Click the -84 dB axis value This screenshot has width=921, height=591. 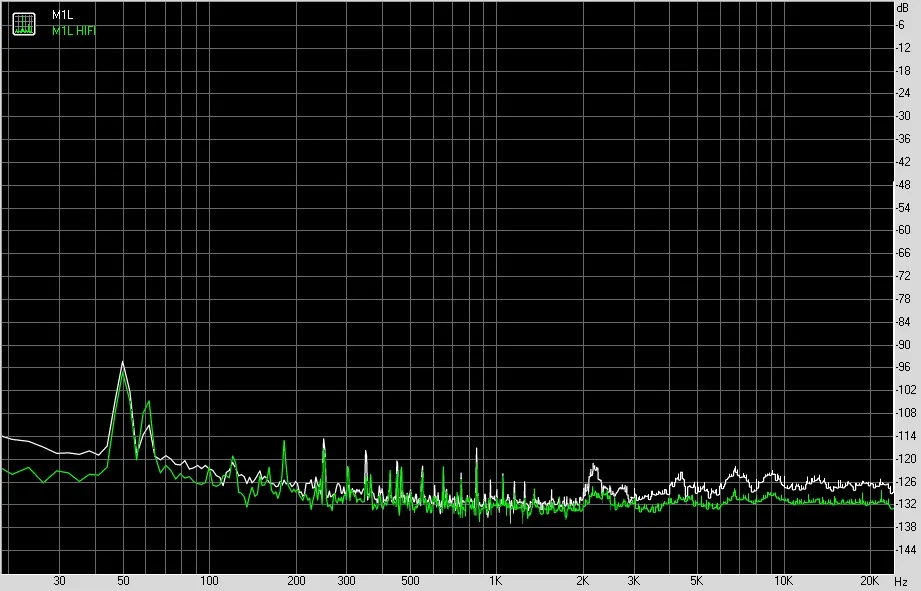pyautogui.click(x=902, y=321)
